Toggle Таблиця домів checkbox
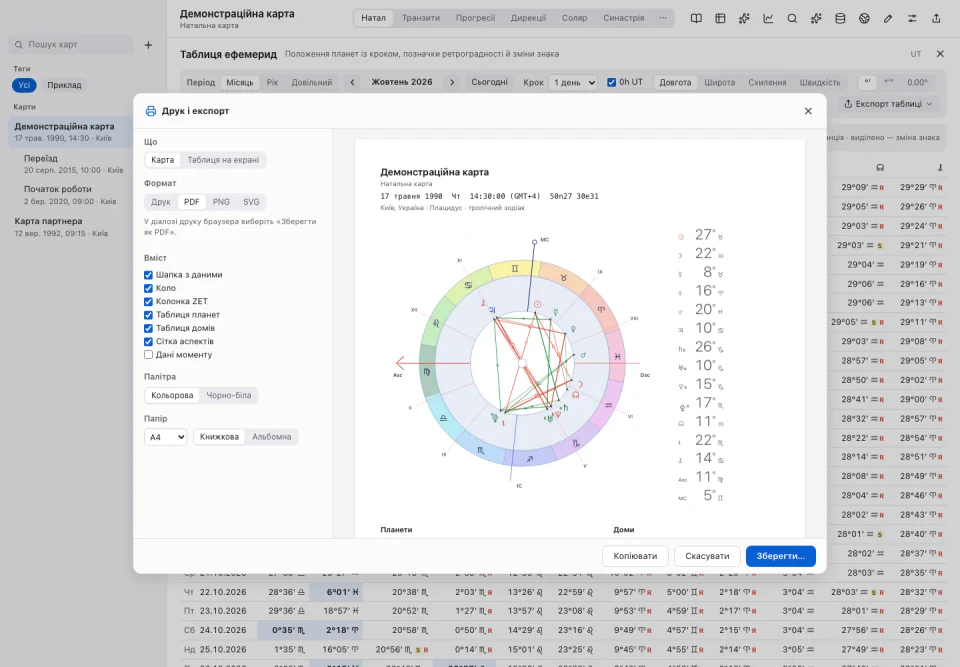 [148, 328]
